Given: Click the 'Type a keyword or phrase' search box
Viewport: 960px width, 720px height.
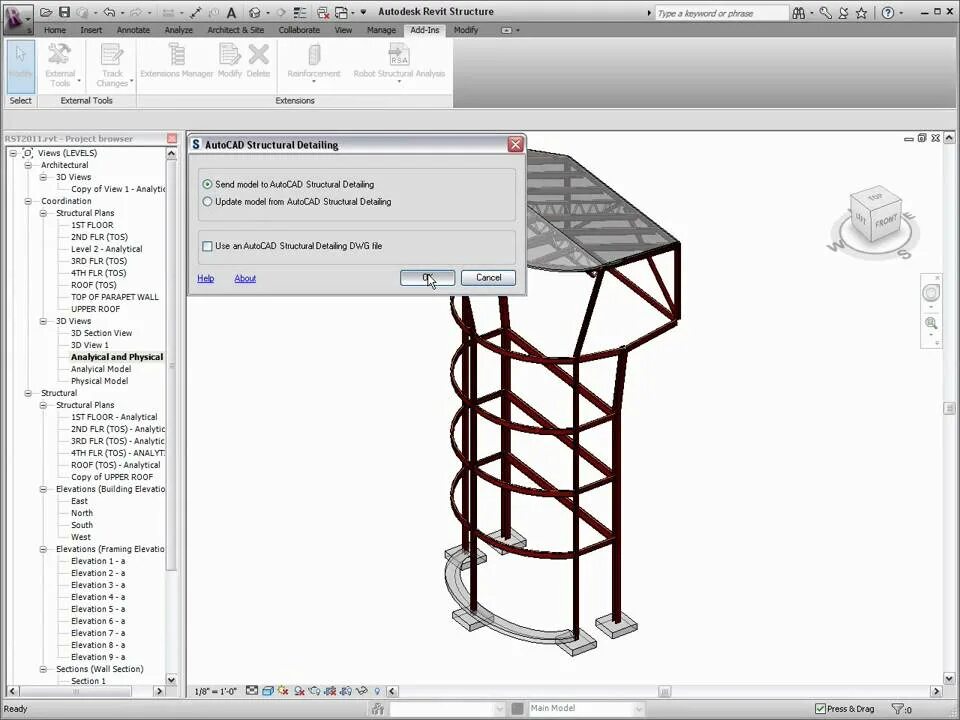Looking at the screenshot, I should pyautogui.click(x=721, y=13).
